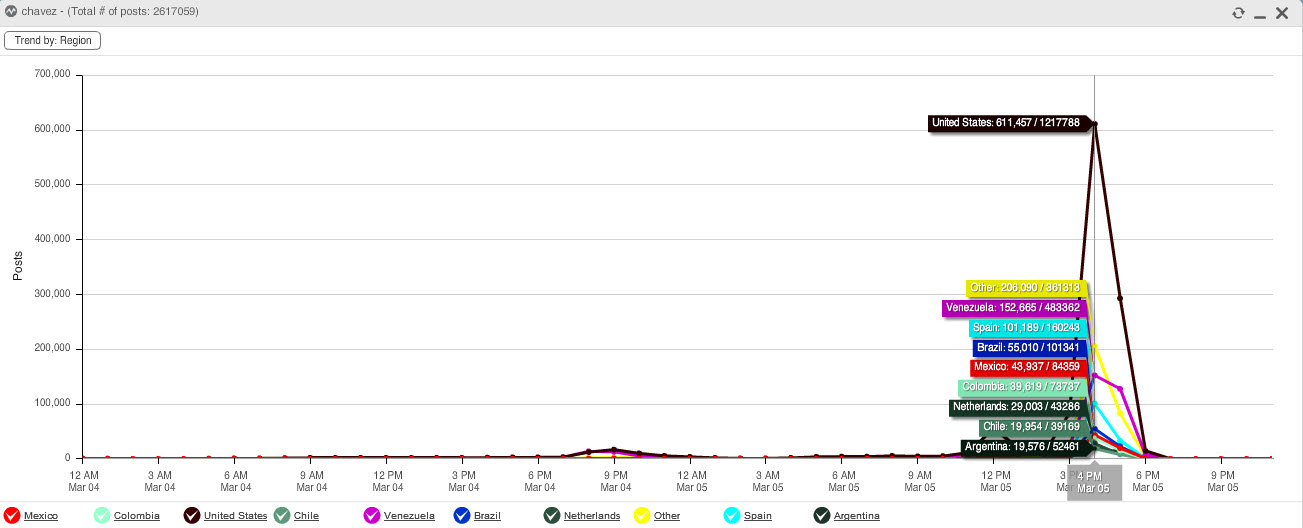The height and width of the screenshot is (528, 1303).
Task: Click the Venezuela legend label link
Action: 409,516
